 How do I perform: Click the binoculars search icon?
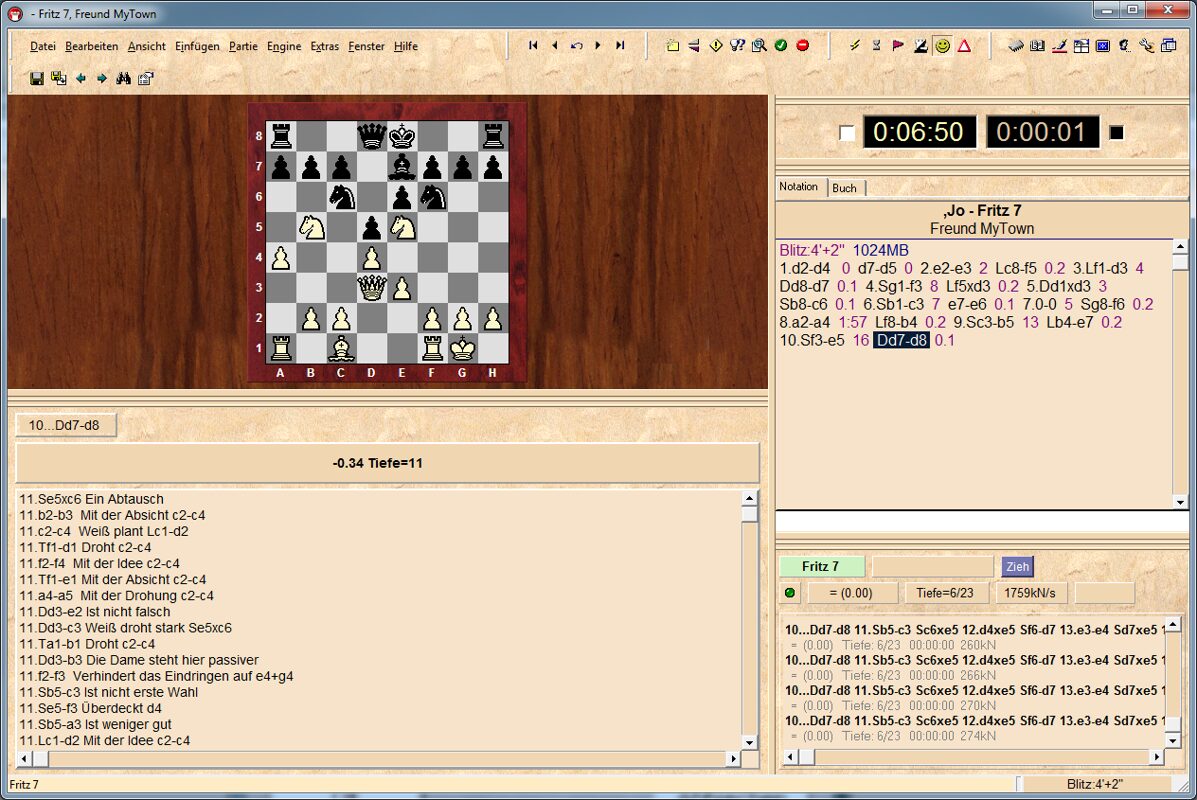tap(124, 78)
